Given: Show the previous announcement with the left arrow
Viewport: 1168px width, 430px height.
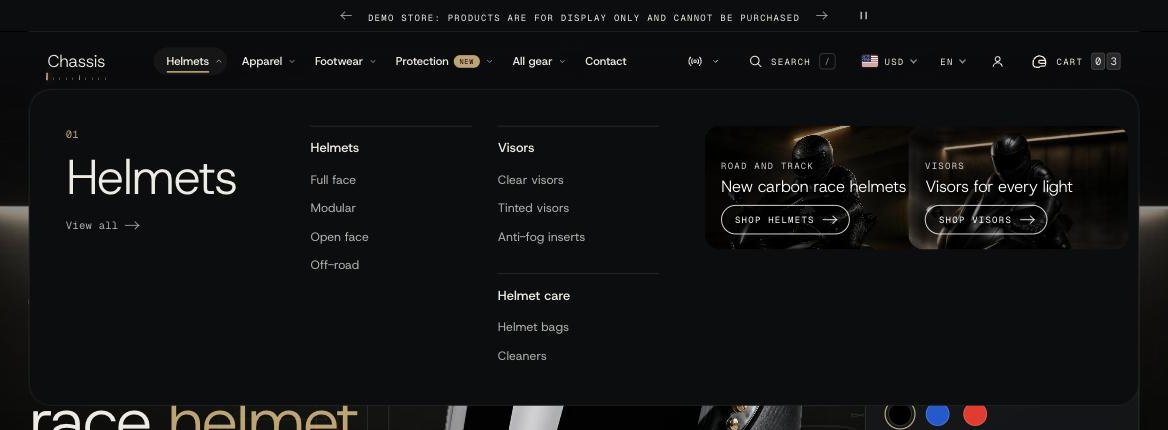Looking at the screenshot, I should 346,16.
